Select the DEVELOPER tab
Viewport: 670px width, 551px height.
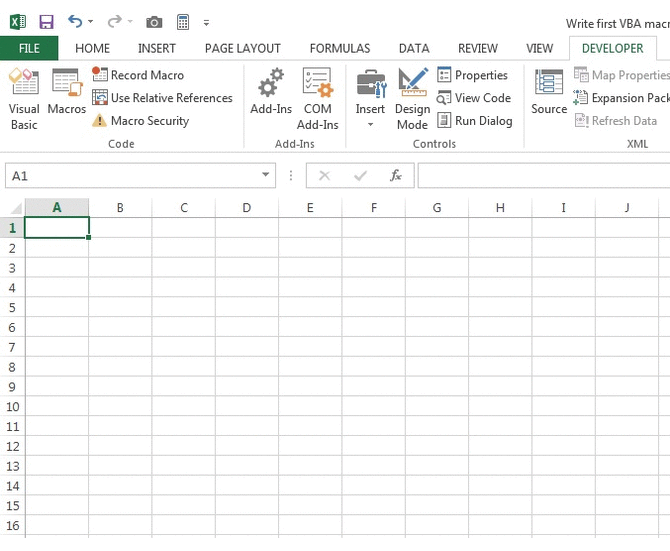pyautogui.click(x=612, y=48)
